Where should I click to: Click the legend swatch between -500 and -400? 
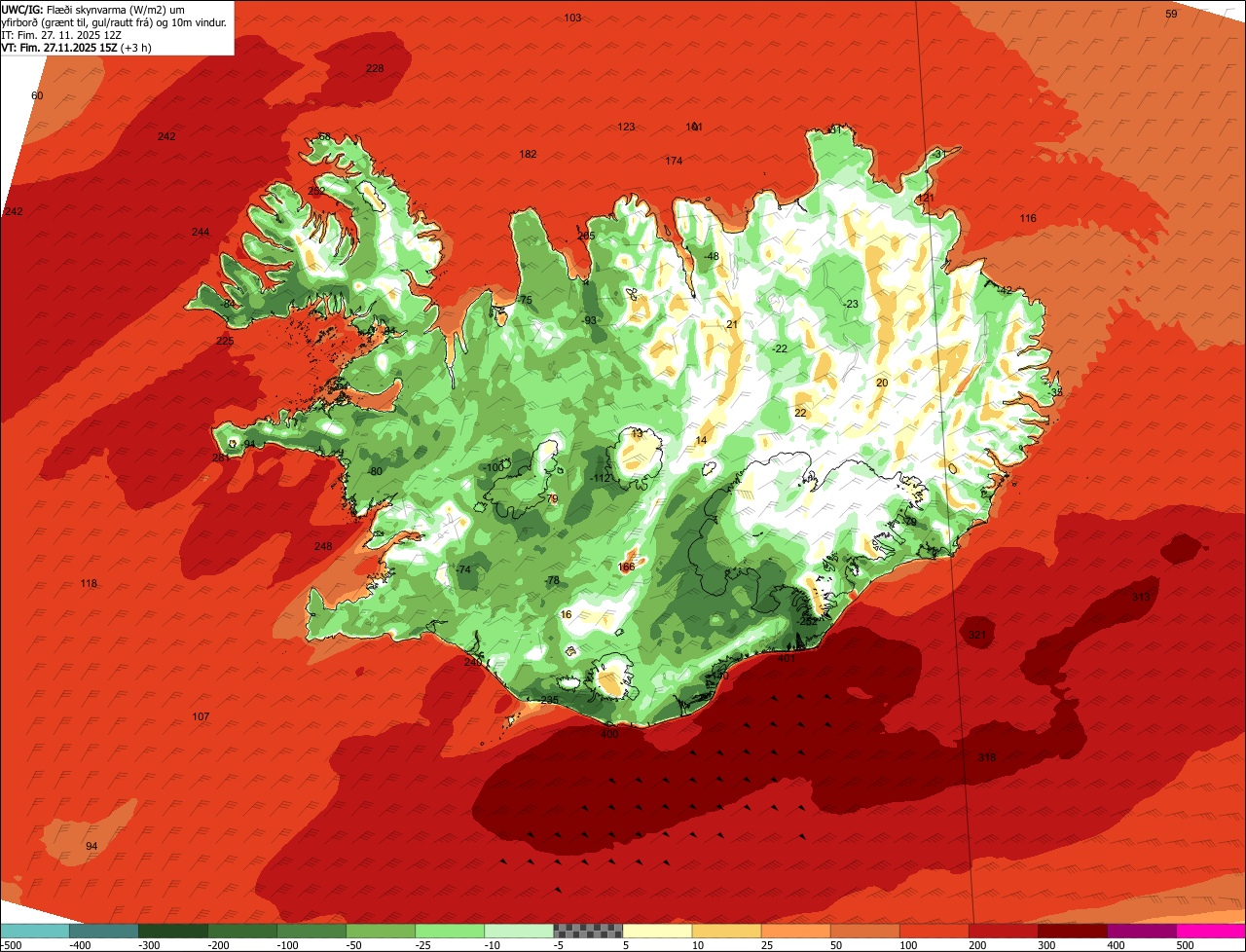click(x=35, y=931)
